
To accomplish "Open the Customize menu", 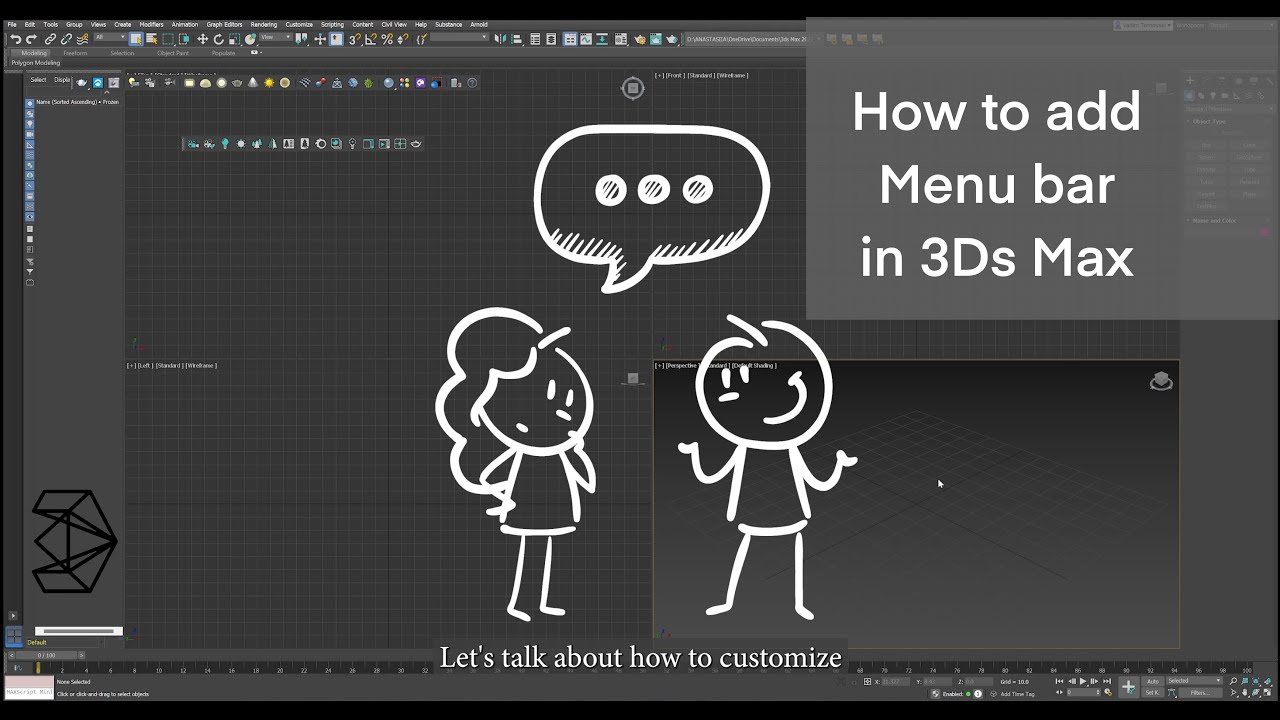I will click(x=299, y=24).
